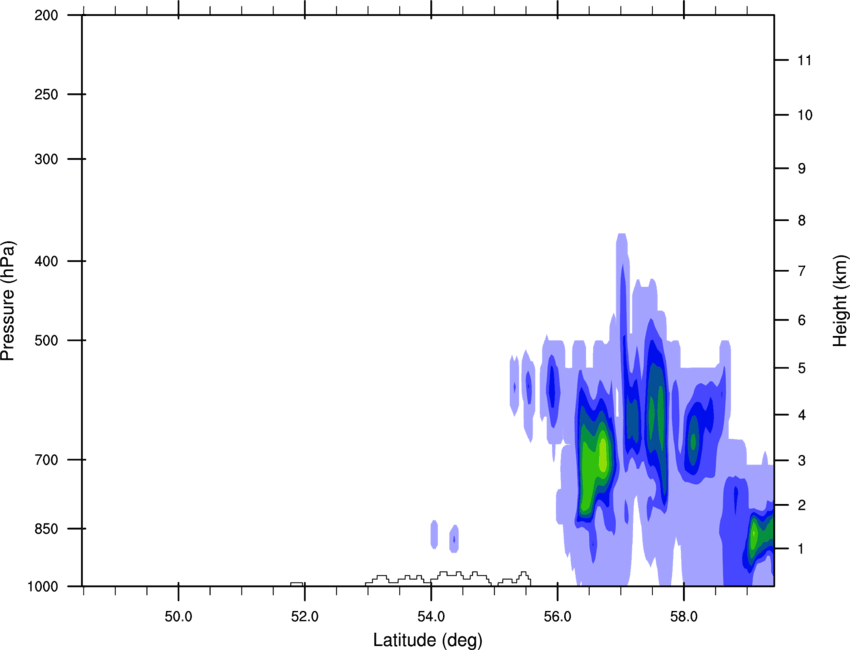The height and width of the screenshot is (650, 850).
Task: Click the green contour maximum at the right edge near 850 hPa
Action: coord(754,534)
